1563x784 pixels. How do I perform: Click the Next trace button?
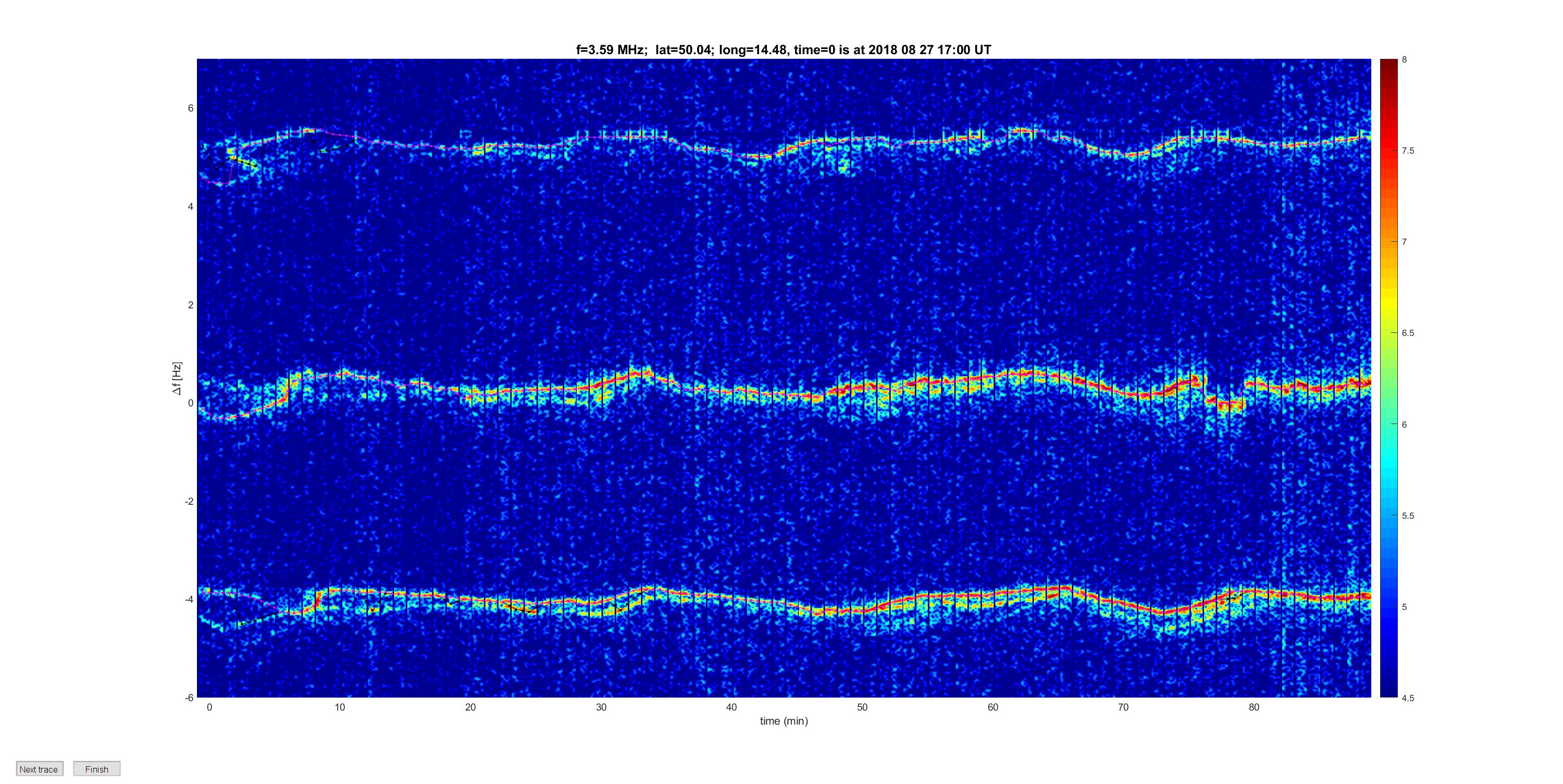(x=40, y=769)
